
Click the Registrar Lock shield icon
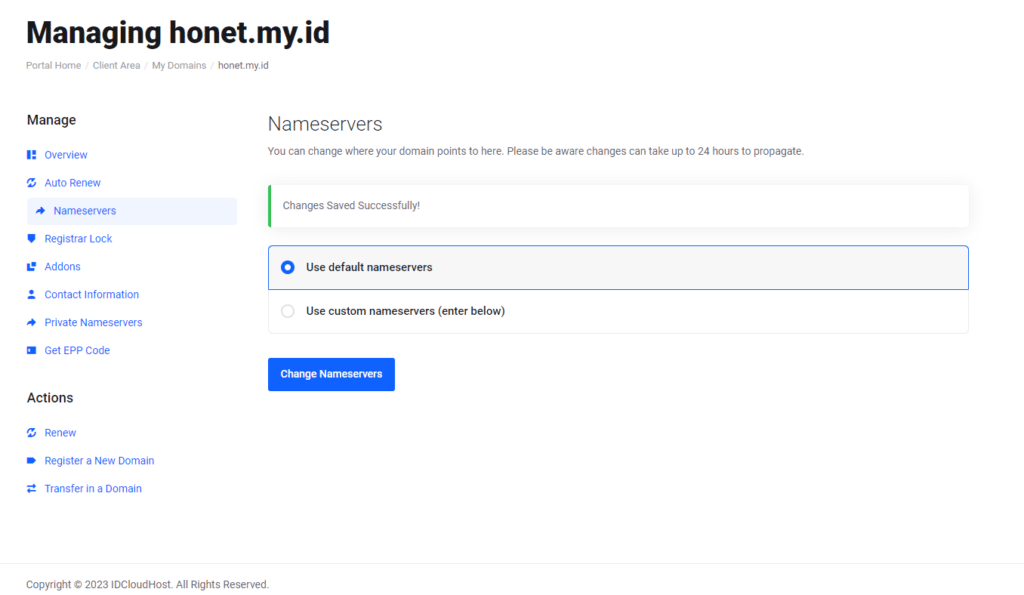tap(32, 239)
